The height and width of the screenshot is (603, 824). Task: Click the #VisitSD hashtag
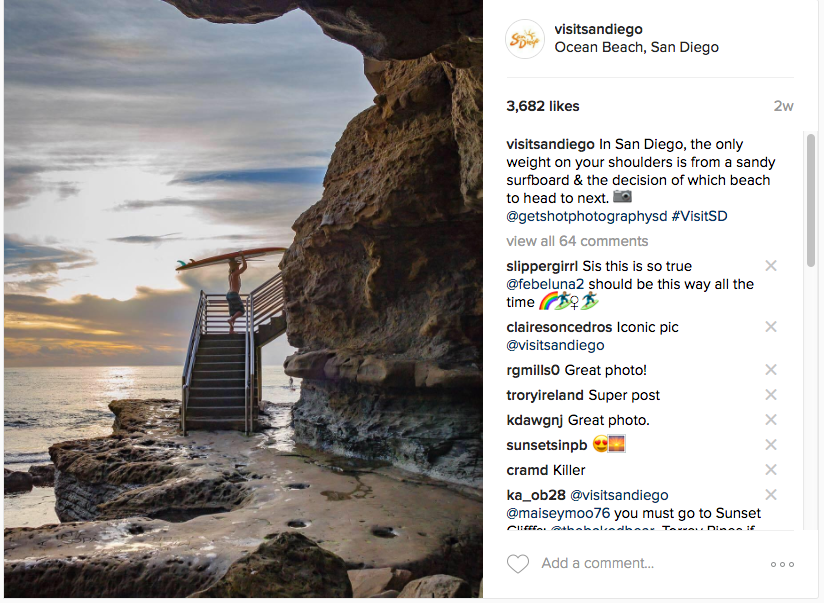pos(699,216)
